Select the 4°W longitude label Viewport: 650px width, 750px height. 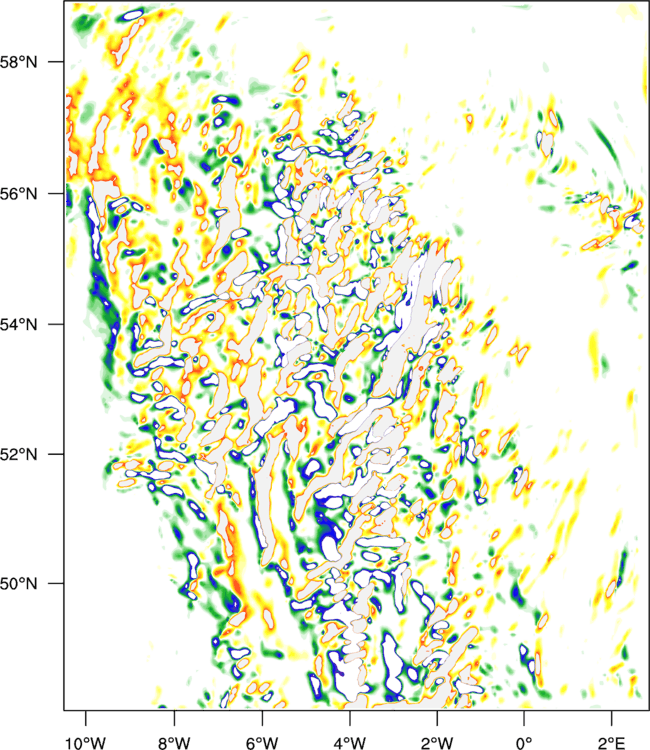350,742
